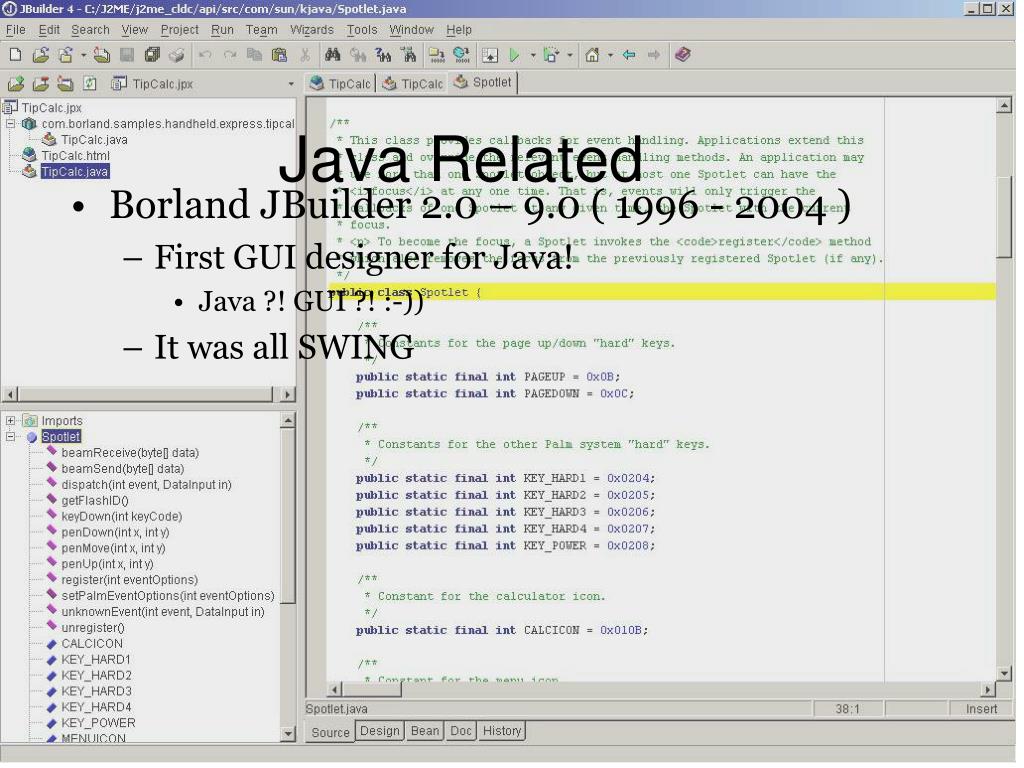Click the Debug project toolbar icon
1024x768 pixels.
click(x=551, y=56)
